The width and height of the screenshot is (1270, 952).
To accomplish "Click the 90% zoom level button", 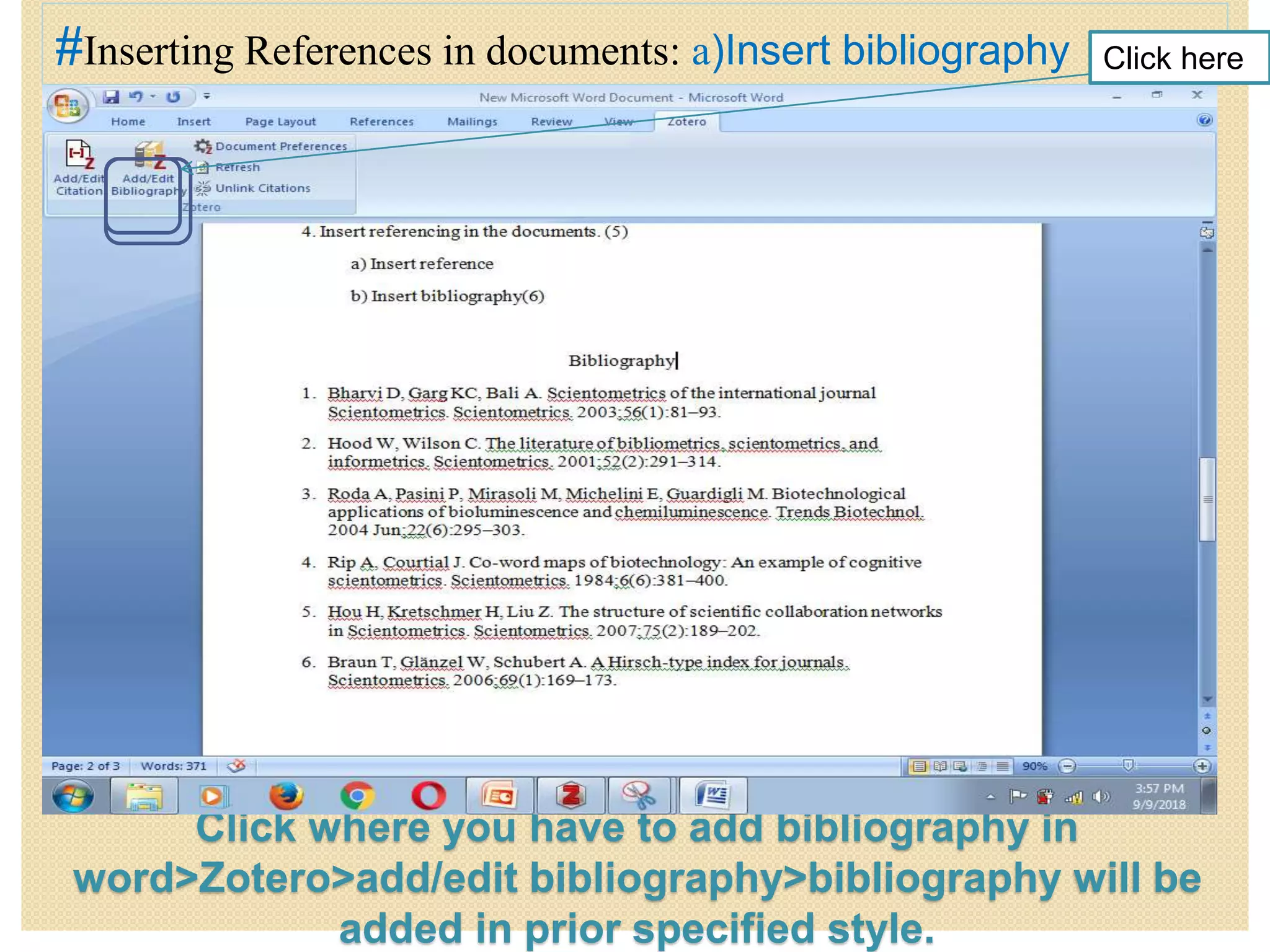I will coord(1034,767).
